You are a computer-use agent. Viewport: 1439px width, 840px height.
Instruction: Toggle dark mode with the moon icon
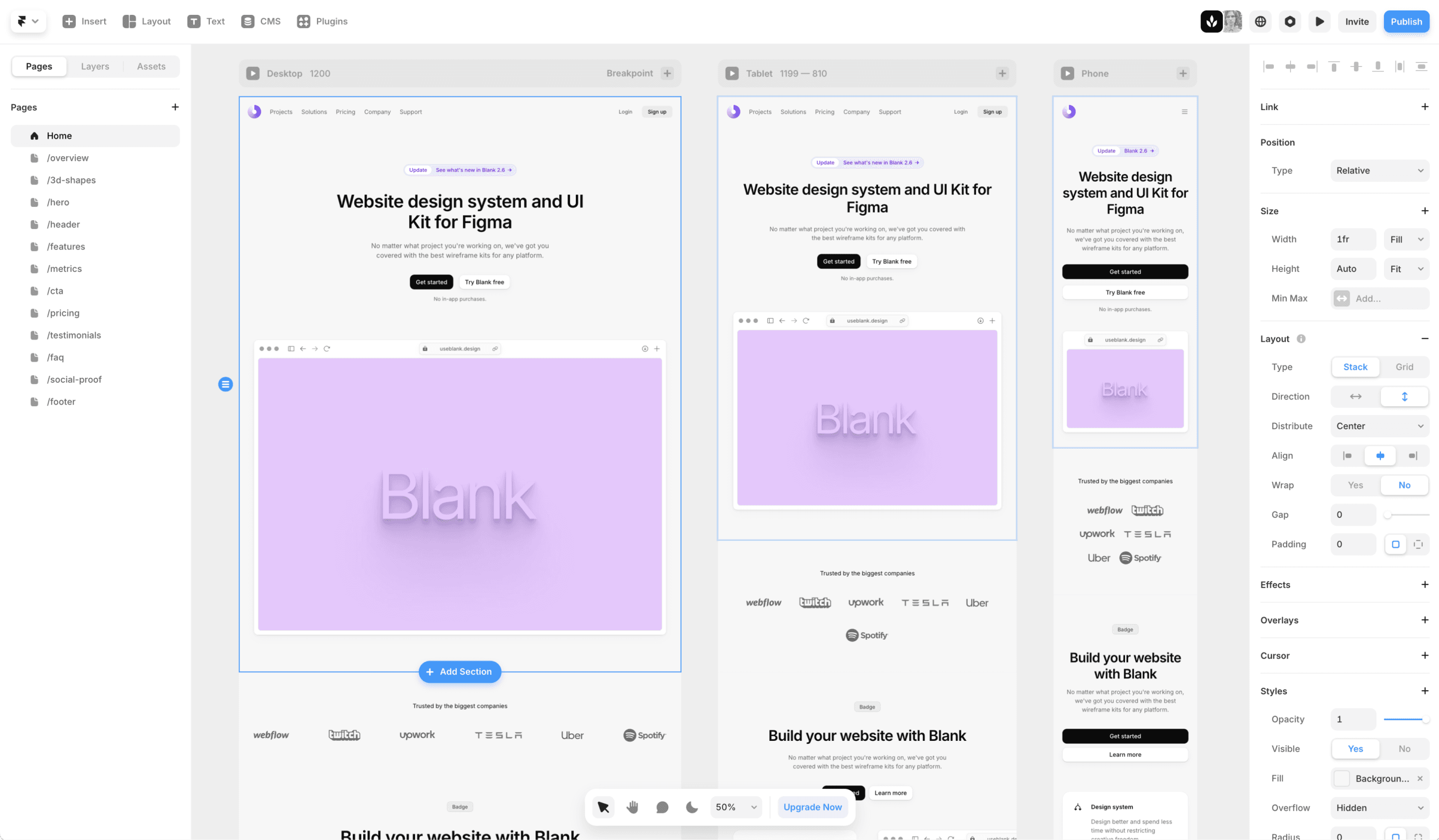click(691, 807)
